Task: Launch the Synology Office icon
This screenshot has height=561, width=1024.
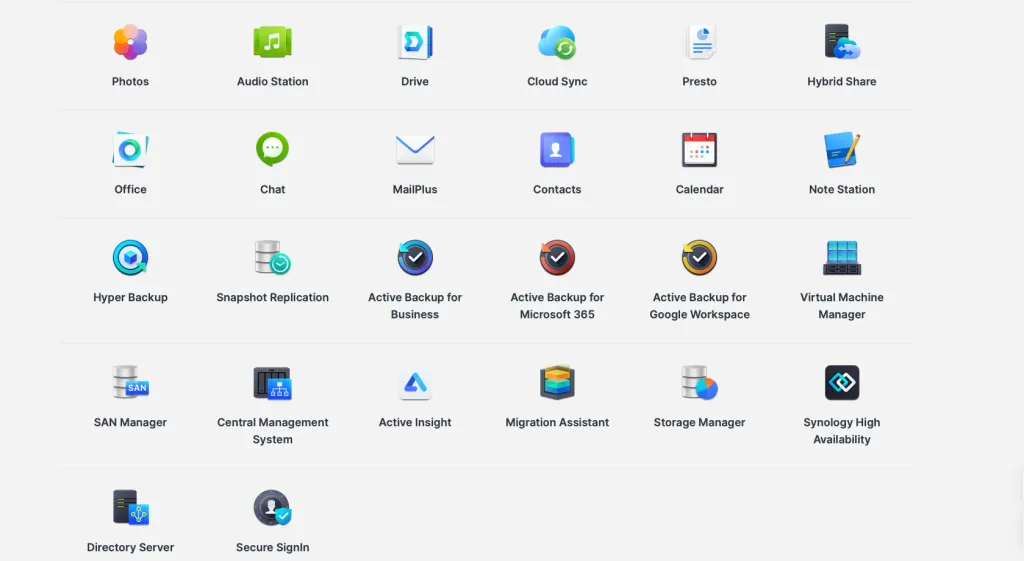Action: point(130,150)
